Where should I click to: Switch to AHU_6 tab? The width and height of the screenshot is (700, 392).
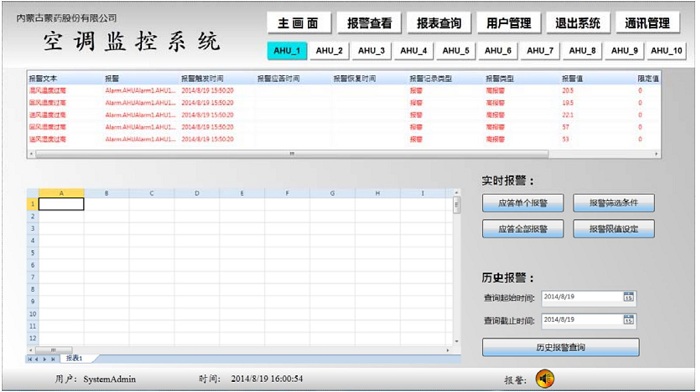click(498, 51)
